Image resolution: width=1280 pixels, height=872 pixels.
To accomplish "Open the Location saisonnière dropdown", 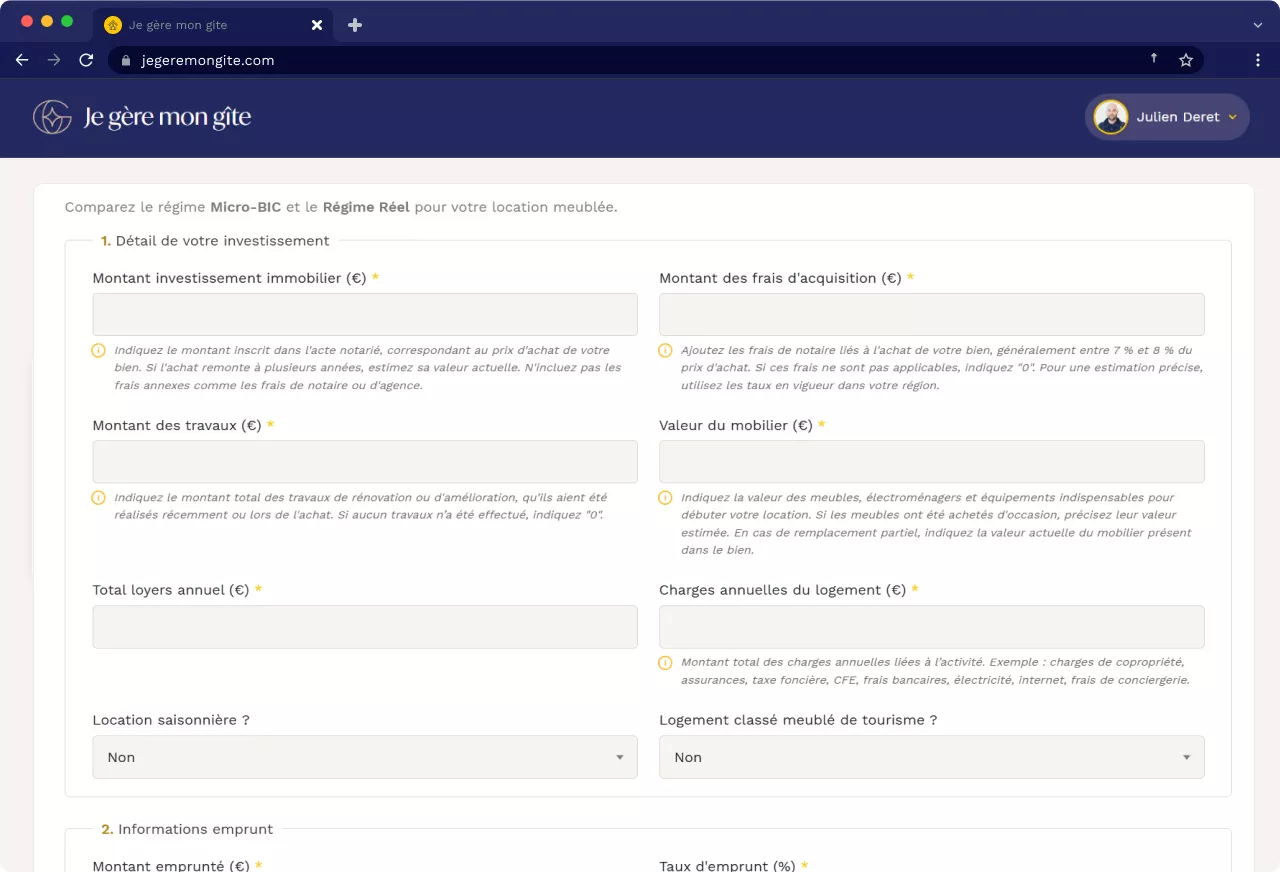I will 365,757.
